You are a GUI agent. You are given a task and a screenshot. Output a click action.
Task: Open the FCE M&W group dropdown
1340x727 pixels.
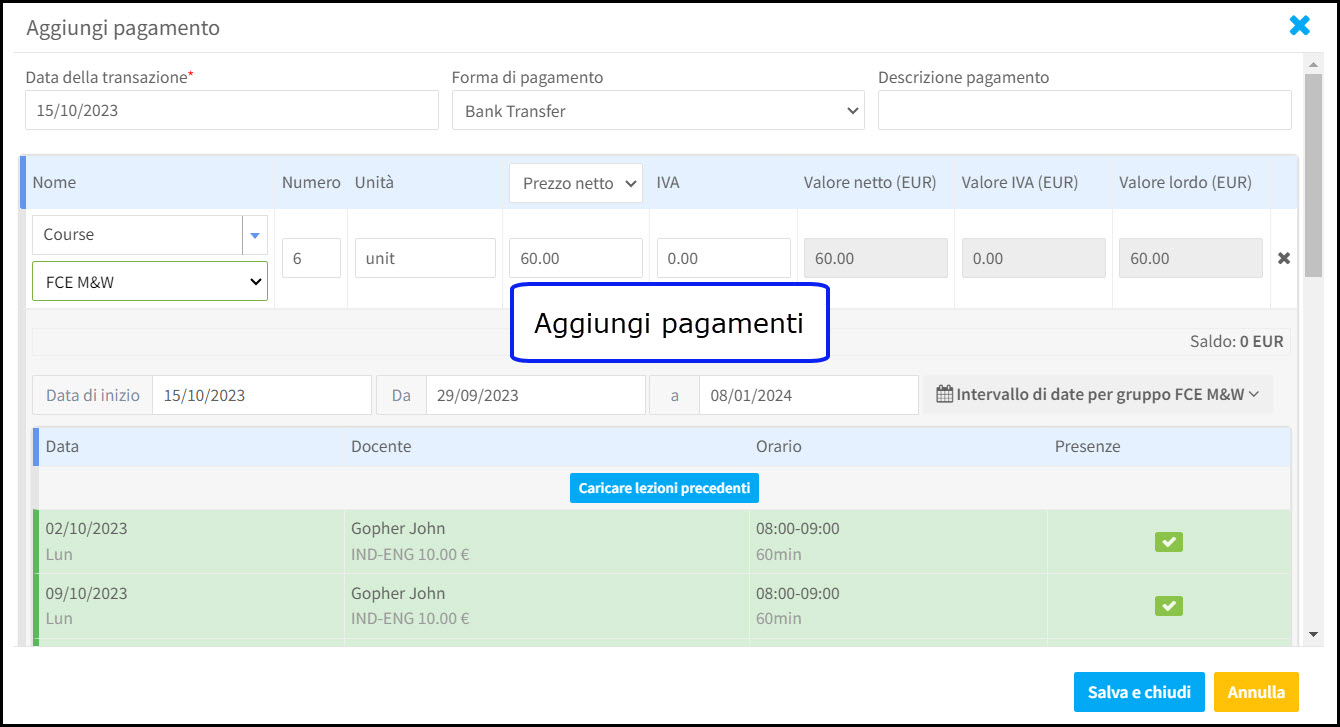pyautogui.click(x=150, y=282)
